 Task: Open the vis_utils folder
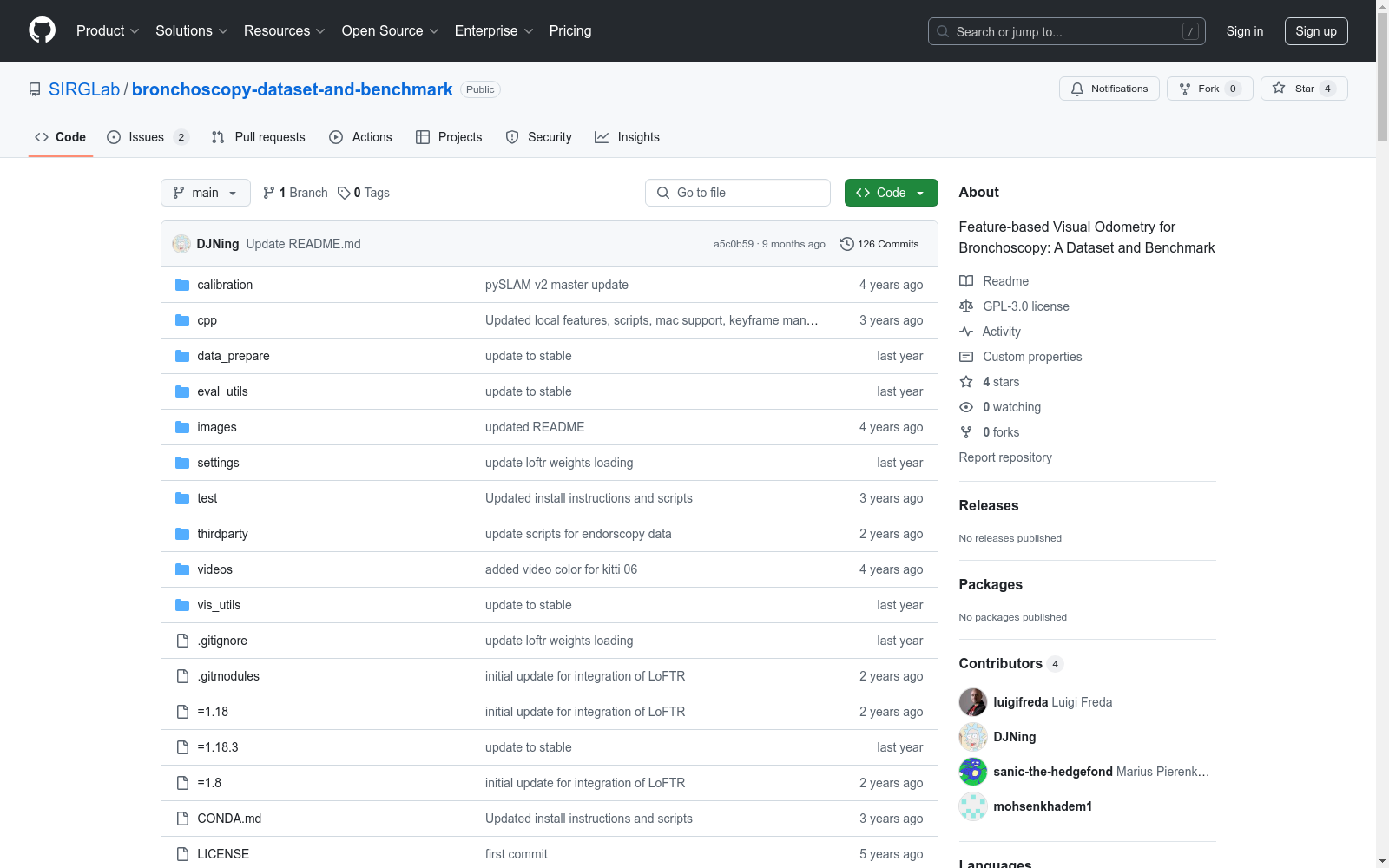point(219,605)
